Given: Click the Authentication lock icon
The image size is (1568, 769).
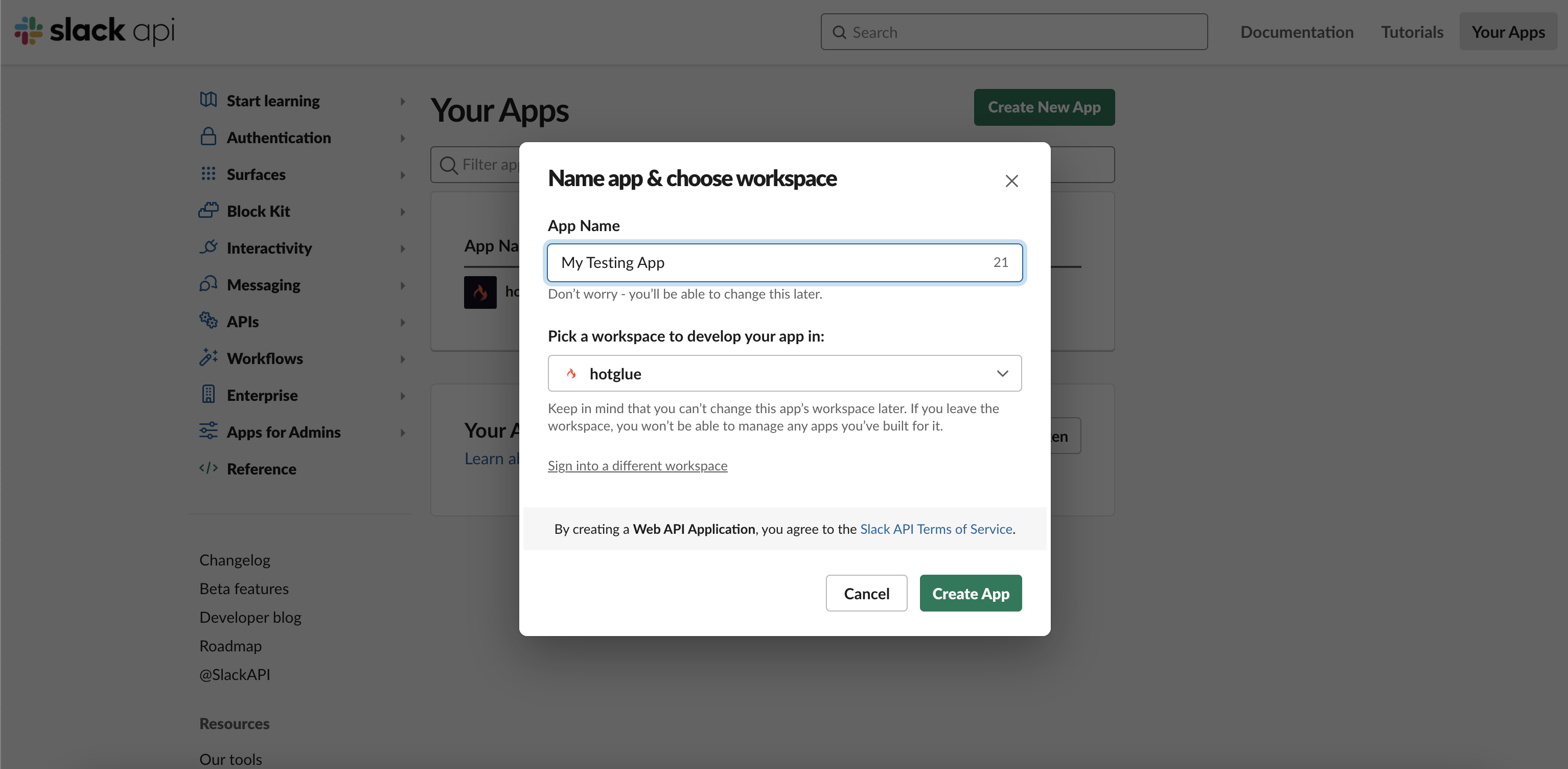Looking at the screenshot, I should [x=208, y=137].
